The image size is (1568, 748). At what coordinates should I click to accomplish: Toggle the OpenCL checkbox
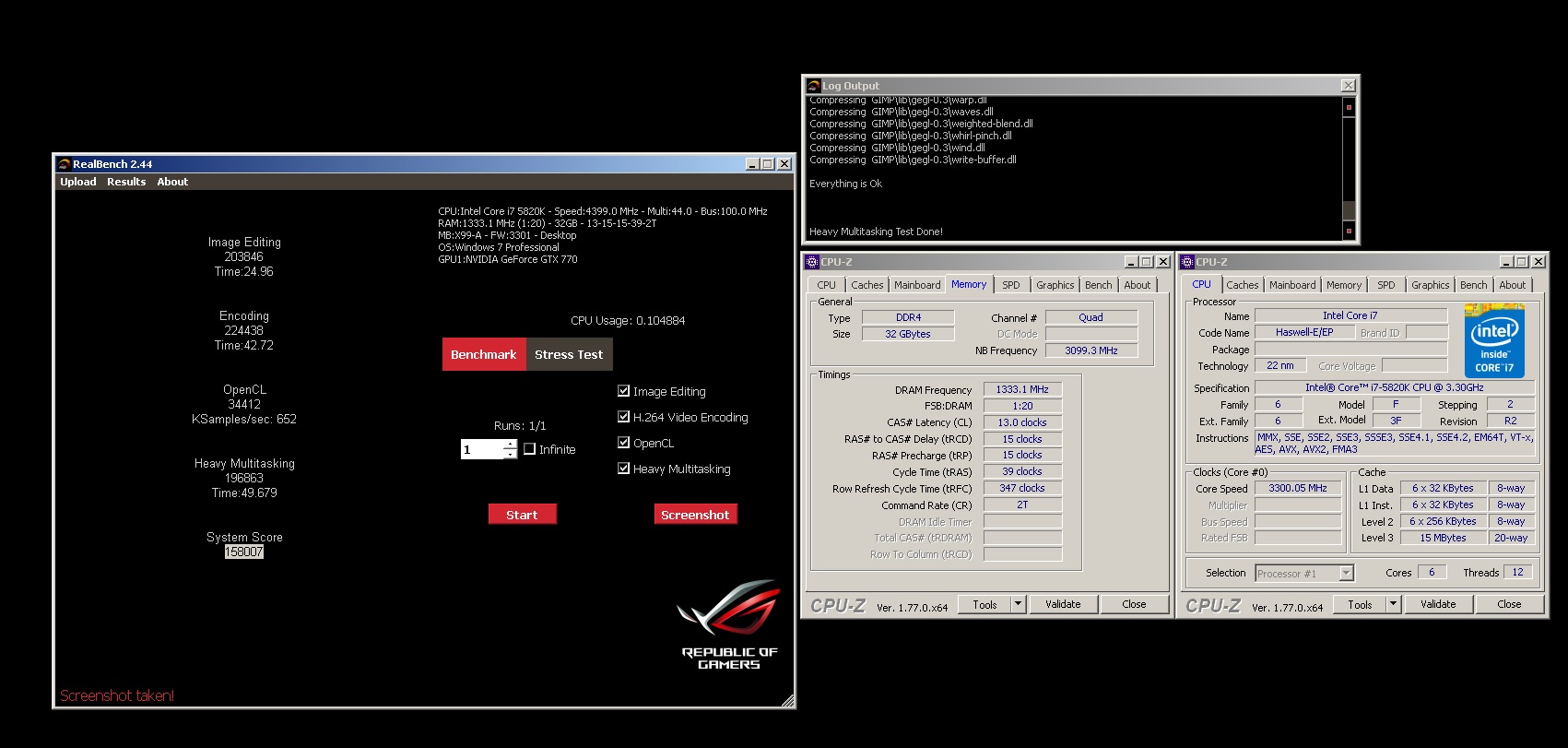coord(624,443)
